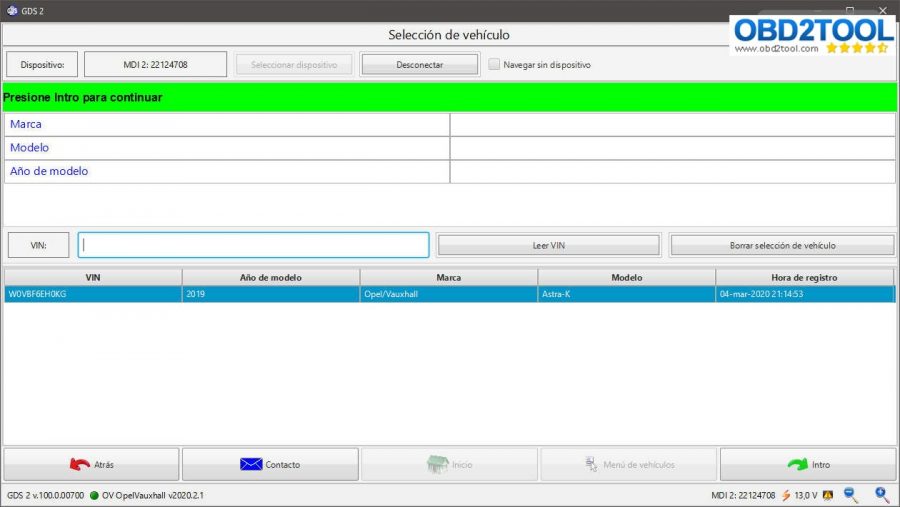Viewport: 900px width, 507px height.
Task: Select VIN W0VBF6EH0KG table cell
Action: coord(93,294)
